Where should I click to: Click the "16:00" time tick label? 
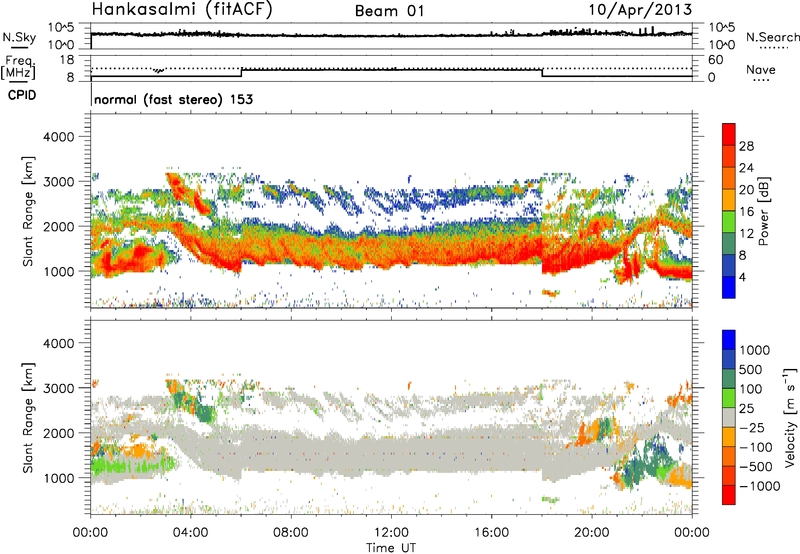[491, 533]
